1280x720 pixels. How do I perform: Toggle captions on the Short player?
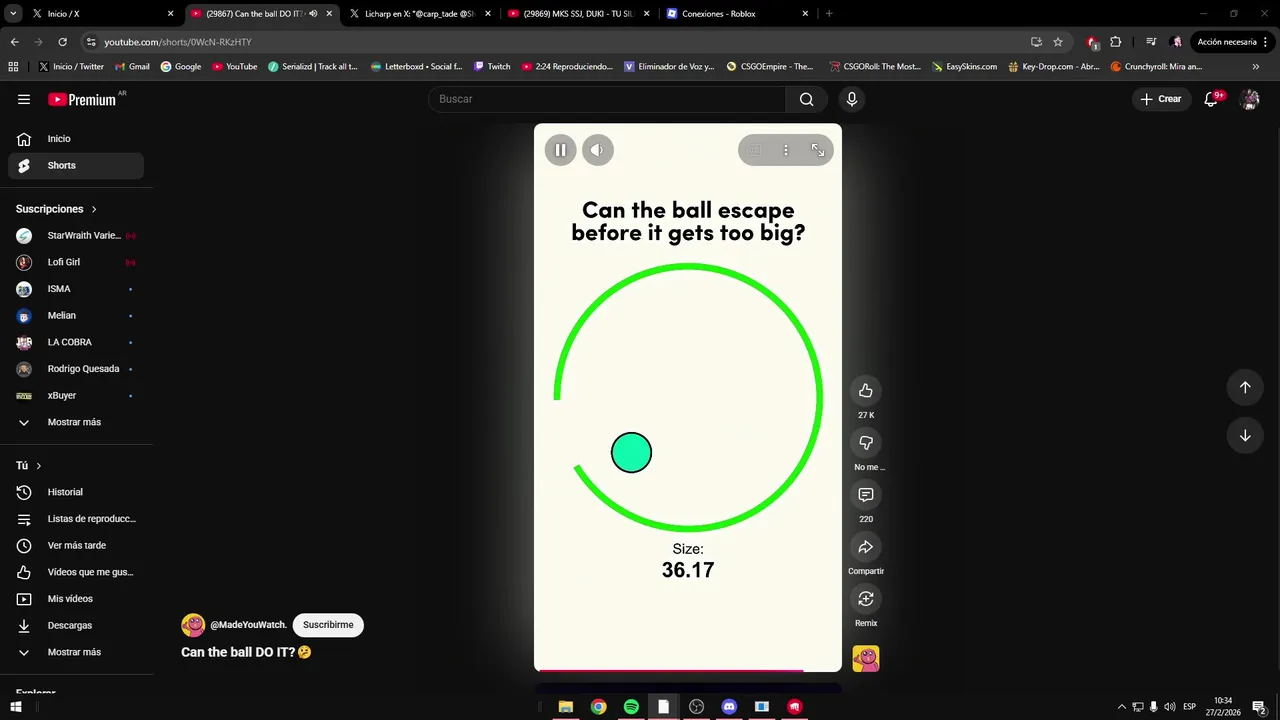[754, 150]
